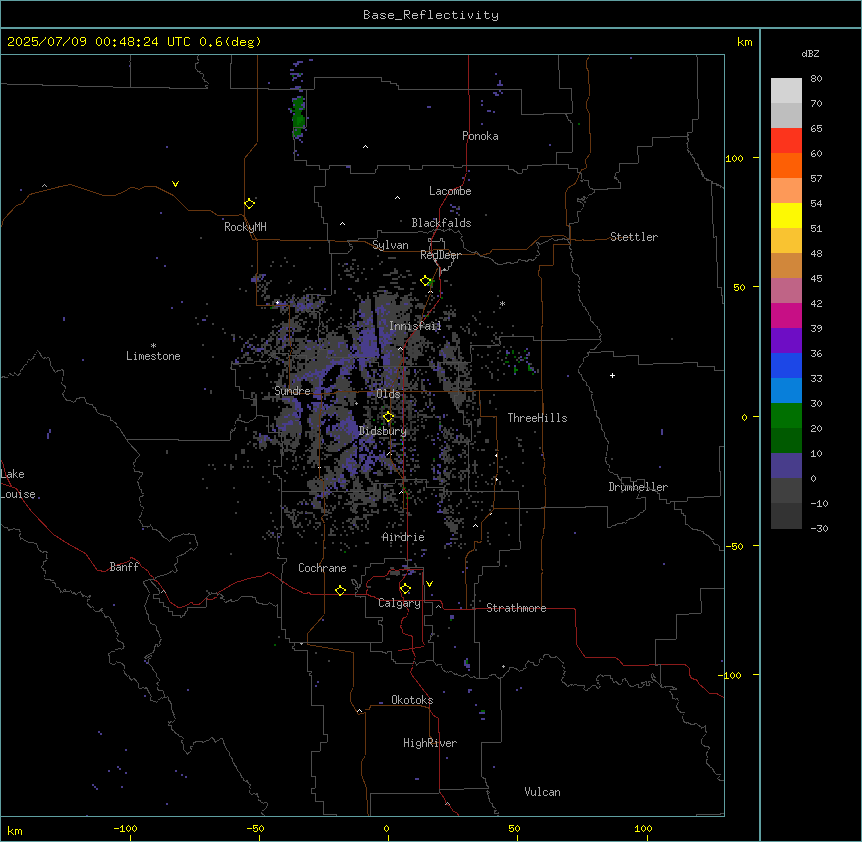Click the Airdrie label
The width and height of the screenshot is (862, 842).
(x=403, y=537)
